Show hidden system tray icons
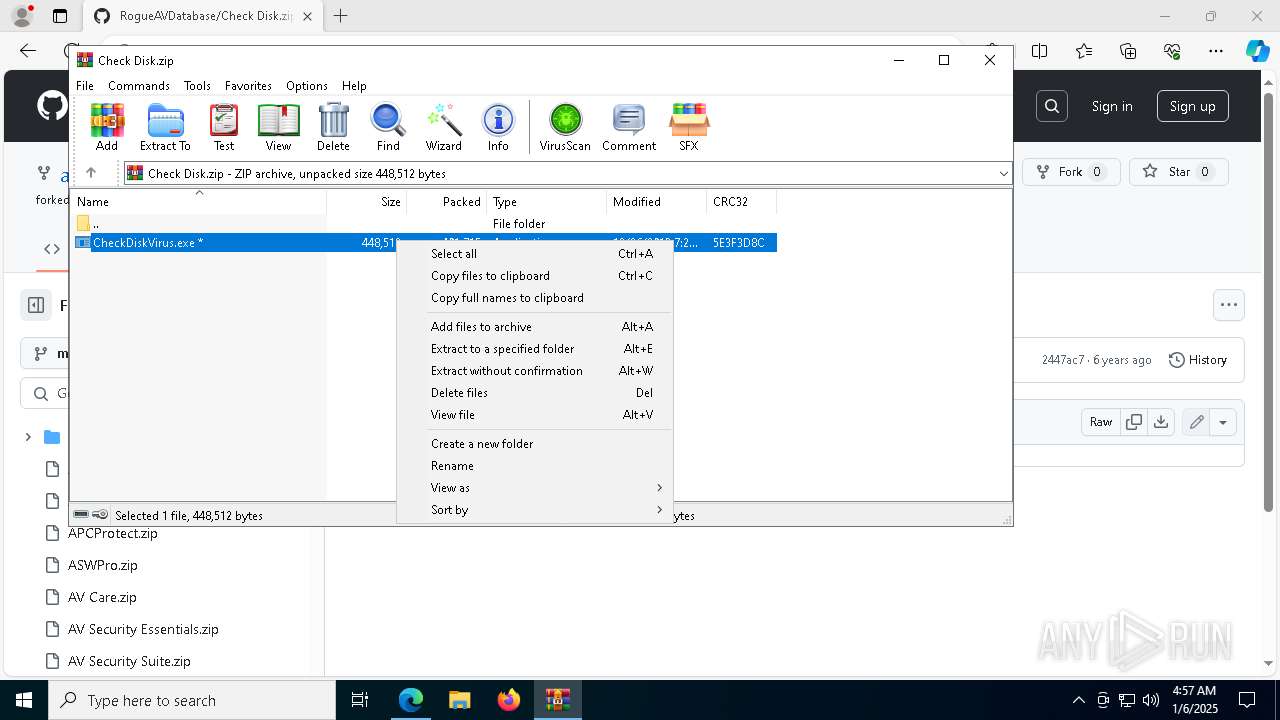This screenshot has height=720, width=1280. (x=1078, y=700)
